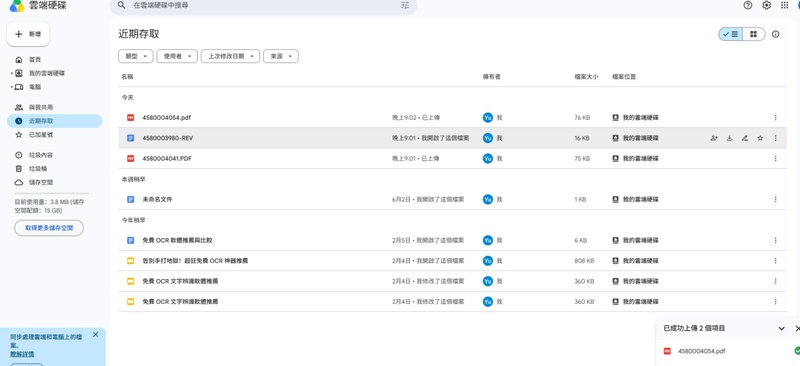
Task: Click the storage usage progress bar
Action: (x=52, y=193)
